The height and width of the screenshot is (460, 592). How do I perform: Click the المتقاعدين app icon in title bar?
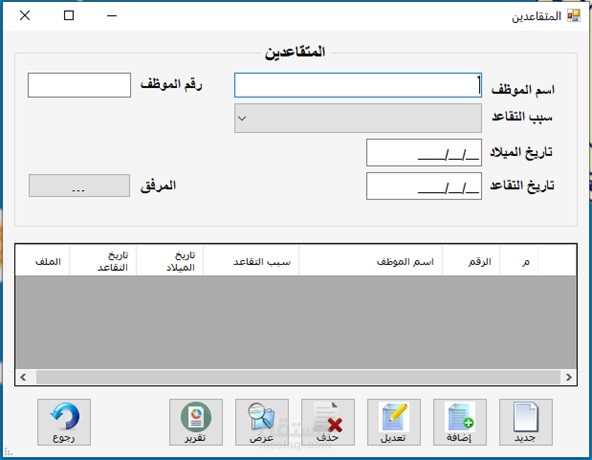click(x=574, y=15)
